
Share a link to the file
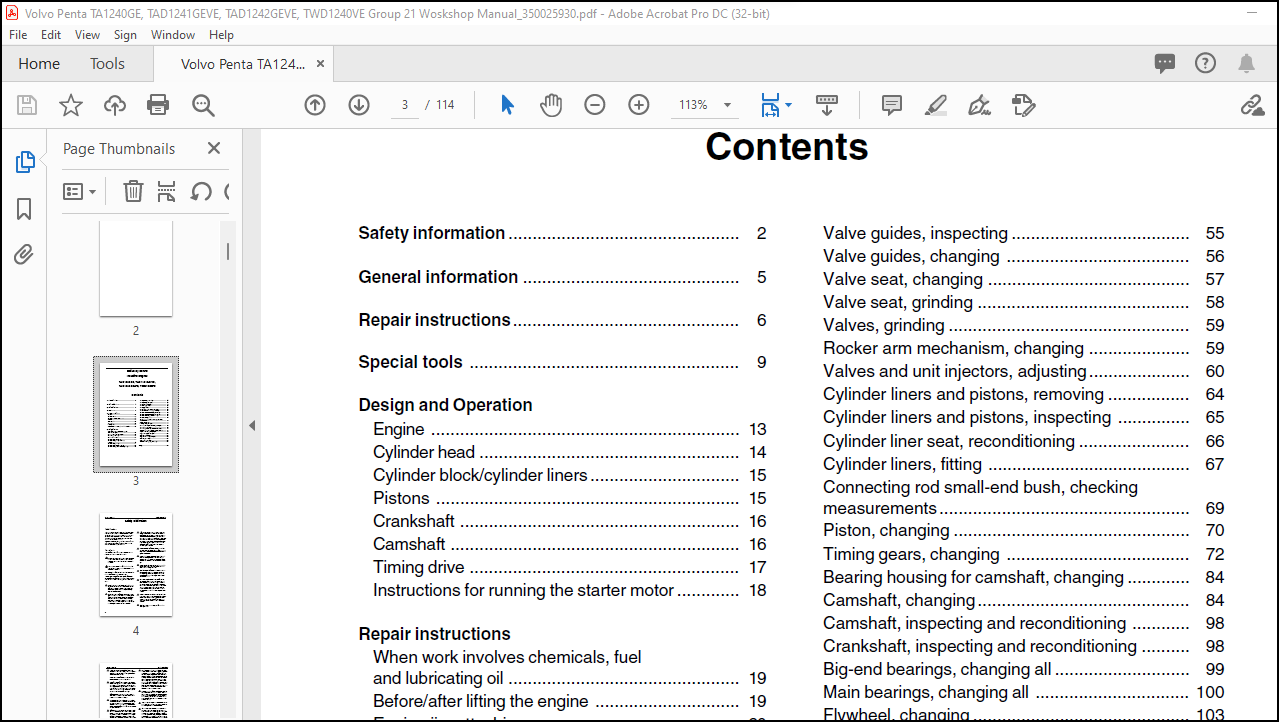(1252, 105)
